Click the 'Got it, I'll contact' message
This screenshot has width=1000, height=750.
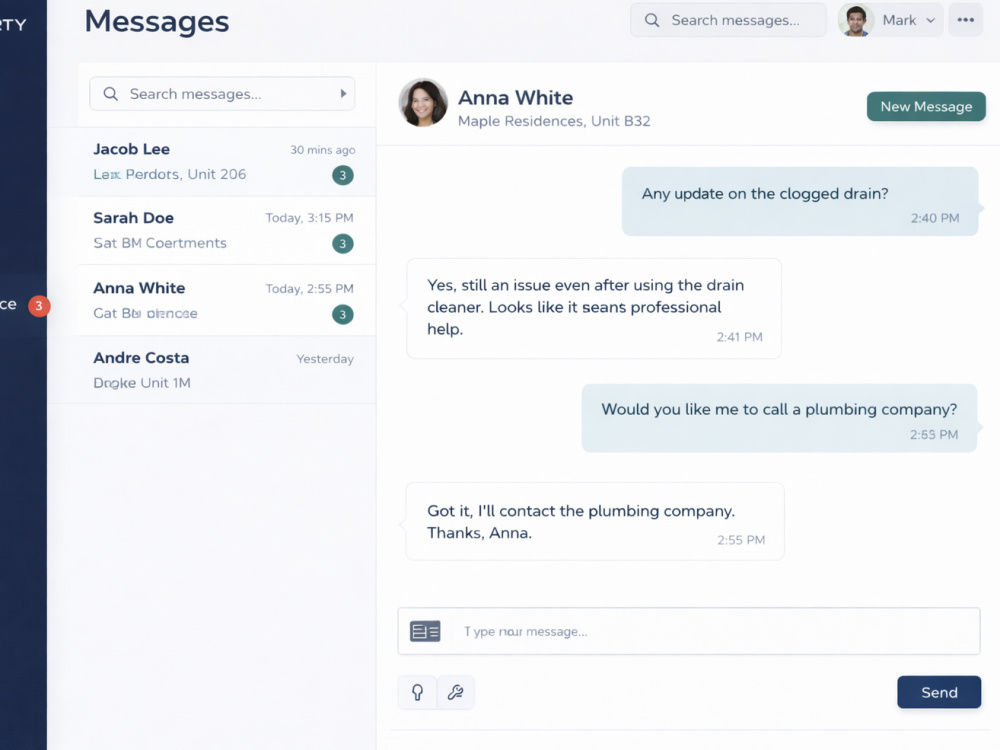tap(595, 522)
